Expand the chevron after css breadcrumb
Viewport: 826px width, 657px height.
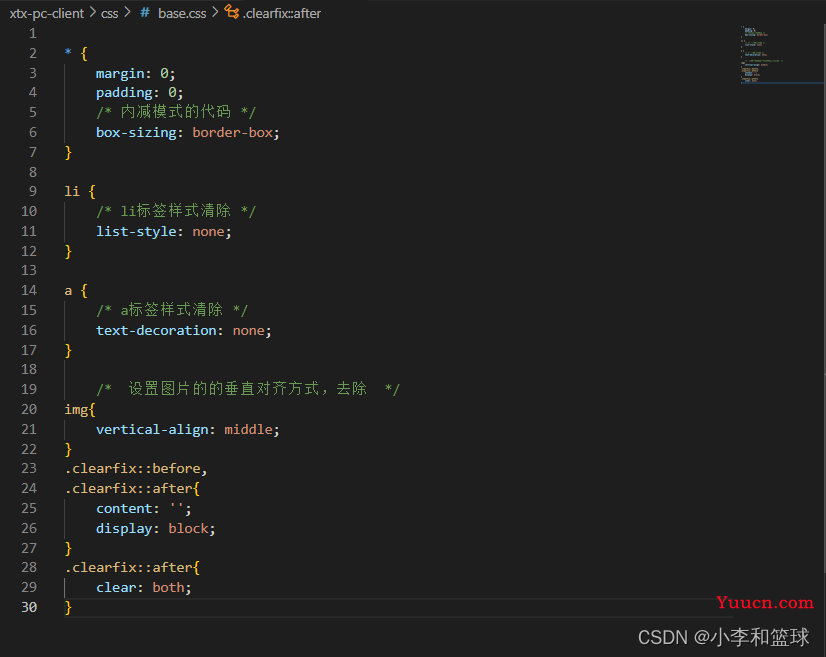click(x=127, y=12)
